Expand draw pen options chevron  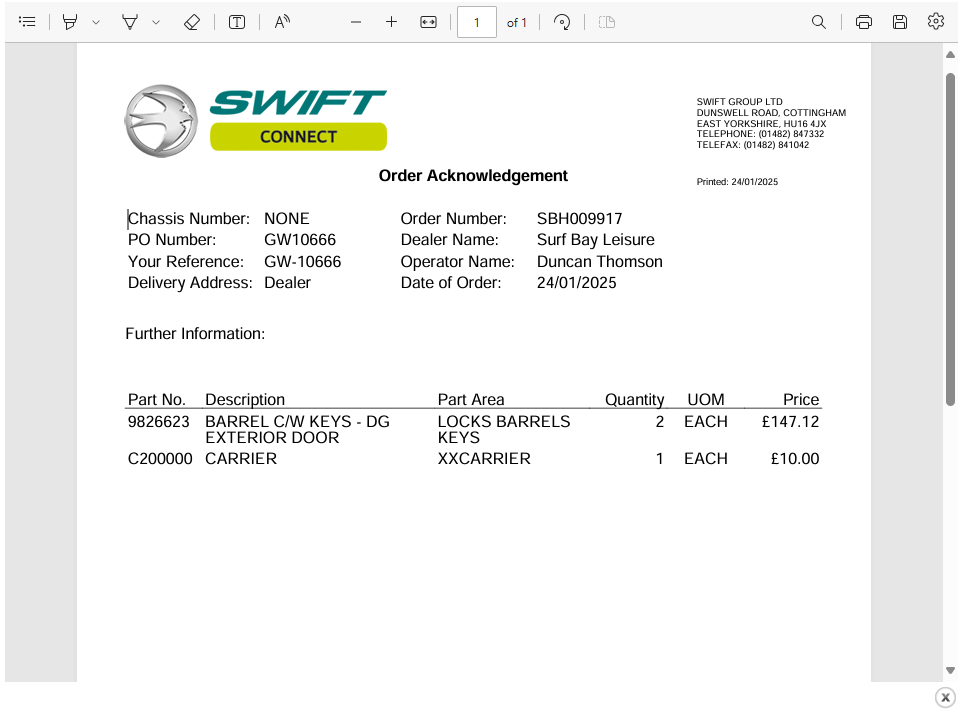[156, 23]
